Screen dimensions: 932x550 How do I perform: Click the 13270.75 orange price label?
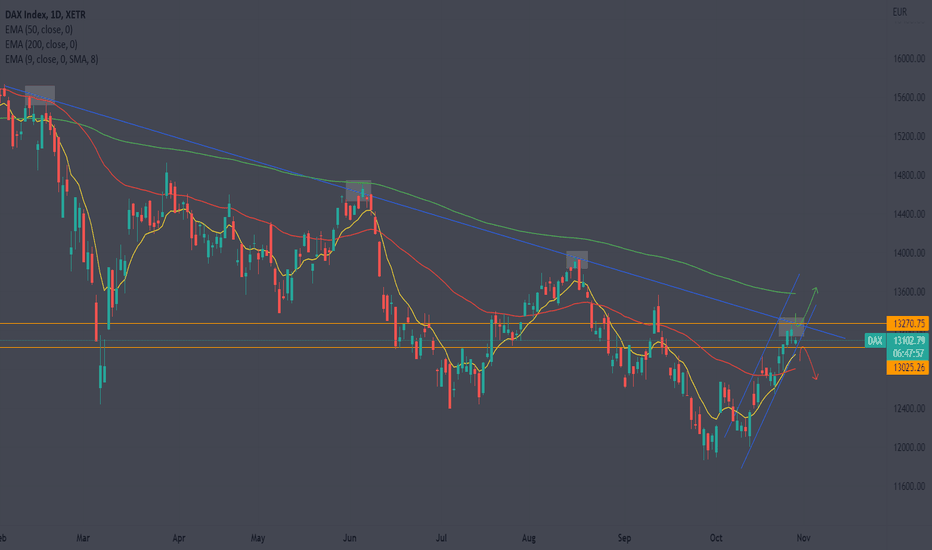coord(908,323)
